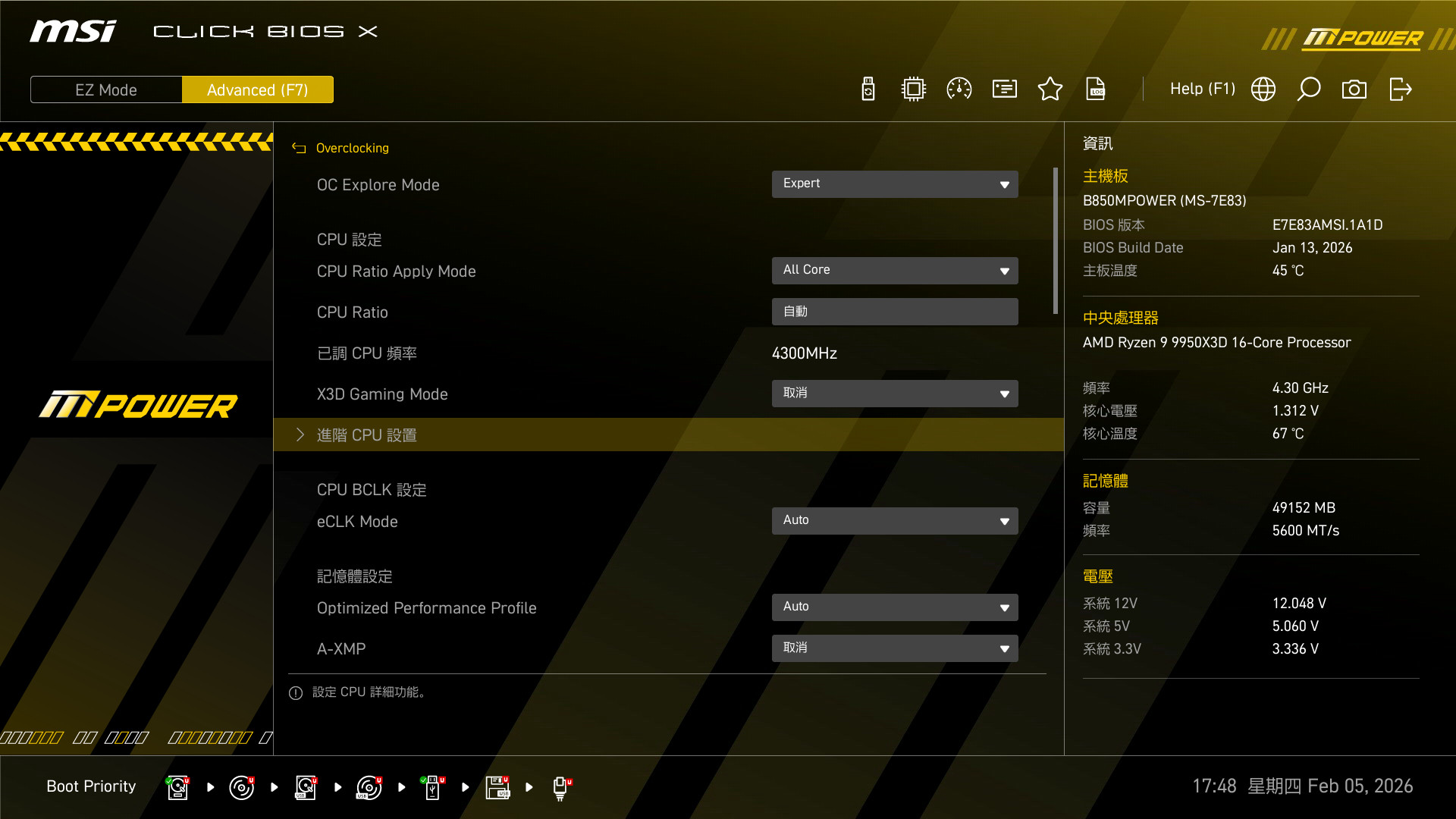Open the M-Flash USB update icon
1456x819 pixels.
[x=868, y=89]
